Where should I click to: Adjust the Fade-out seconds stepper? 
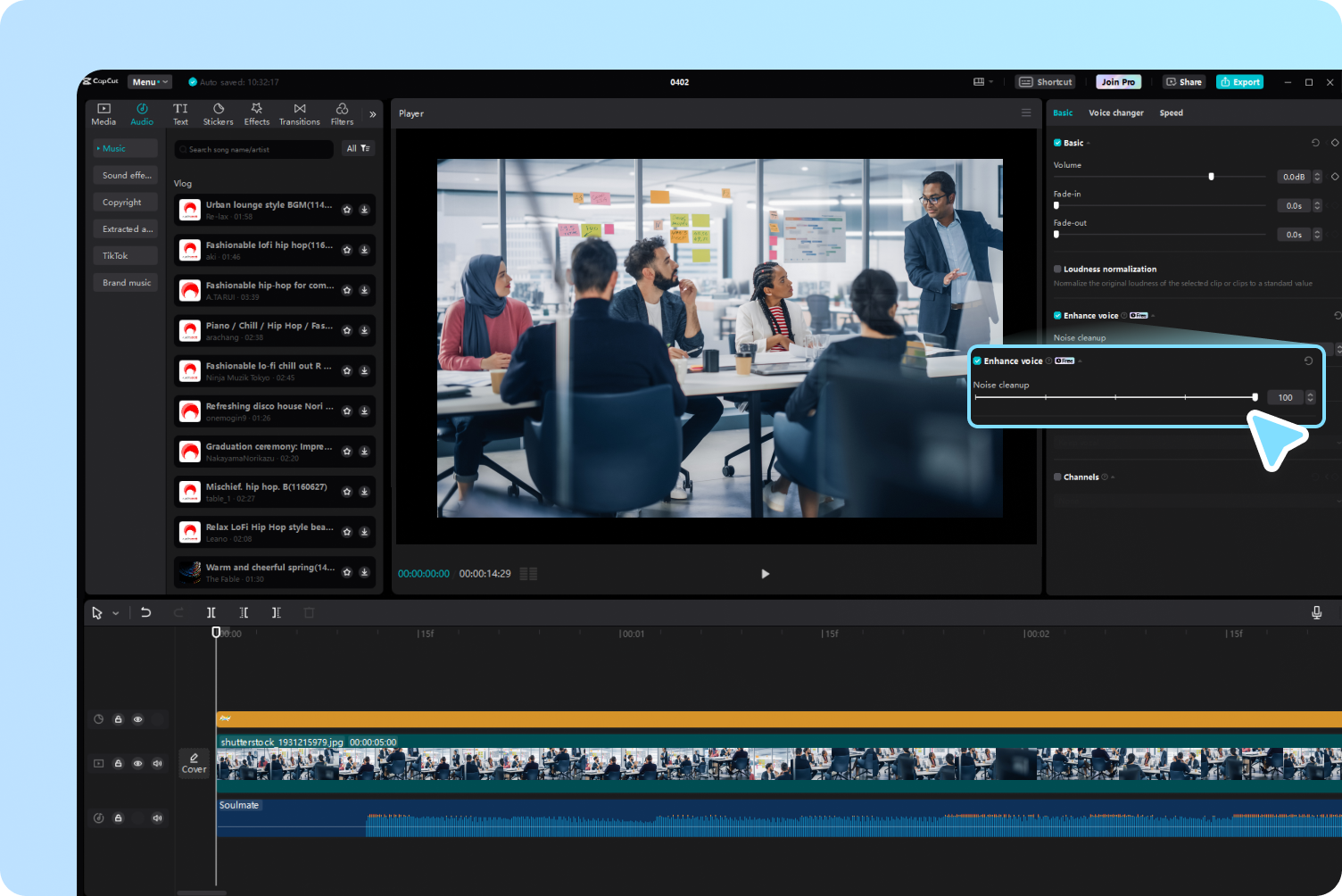pyautogui.click(x=1317, y=235)
